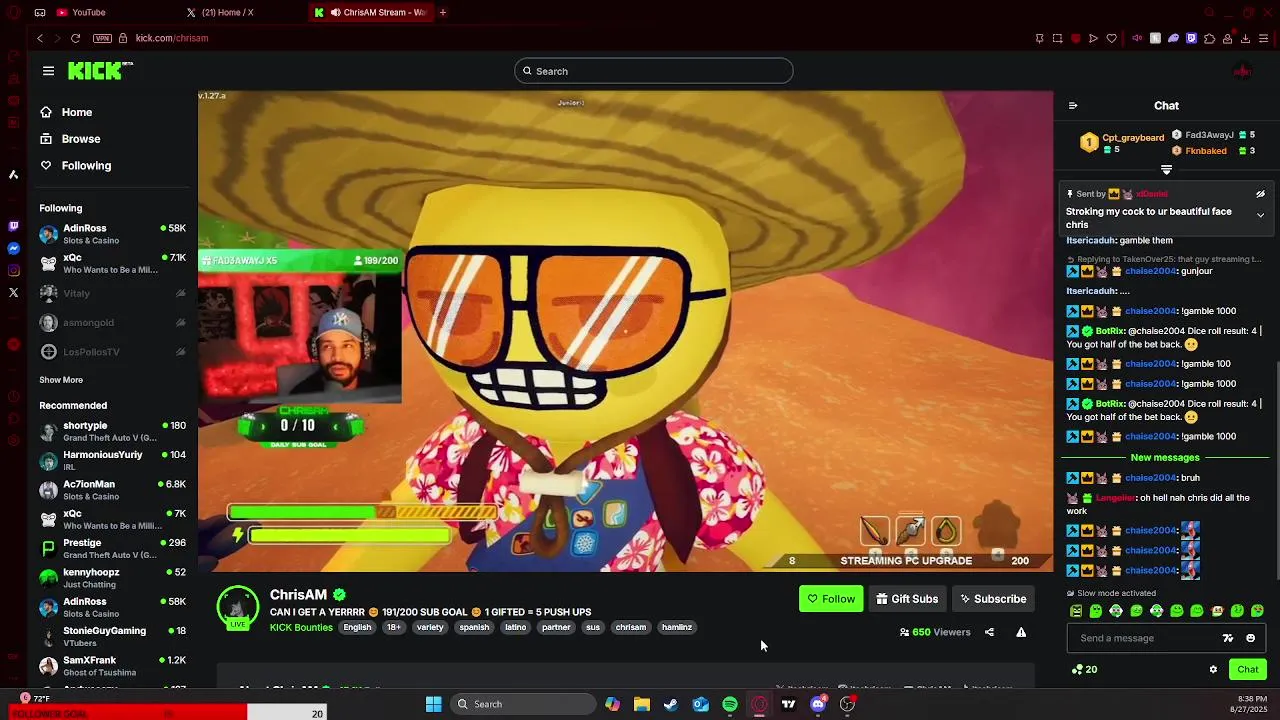Open Messenger icon in browser sidebar

13,248
